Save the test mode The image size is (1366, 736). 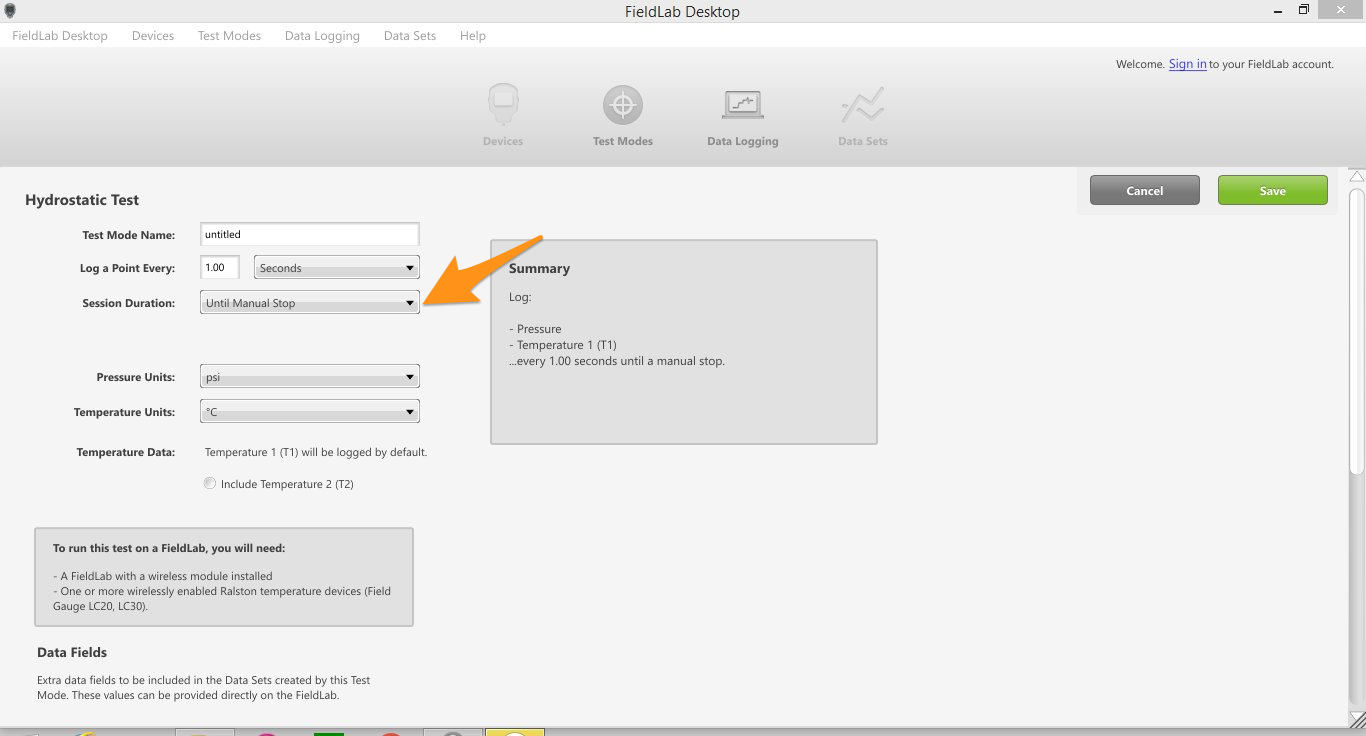click(1272, 190)
